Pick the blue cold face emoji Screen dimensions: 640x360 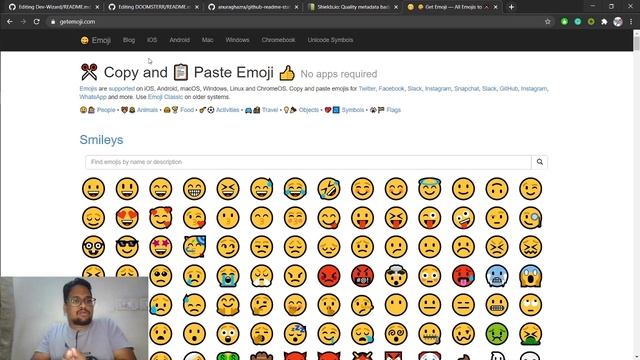pos(497,276)
